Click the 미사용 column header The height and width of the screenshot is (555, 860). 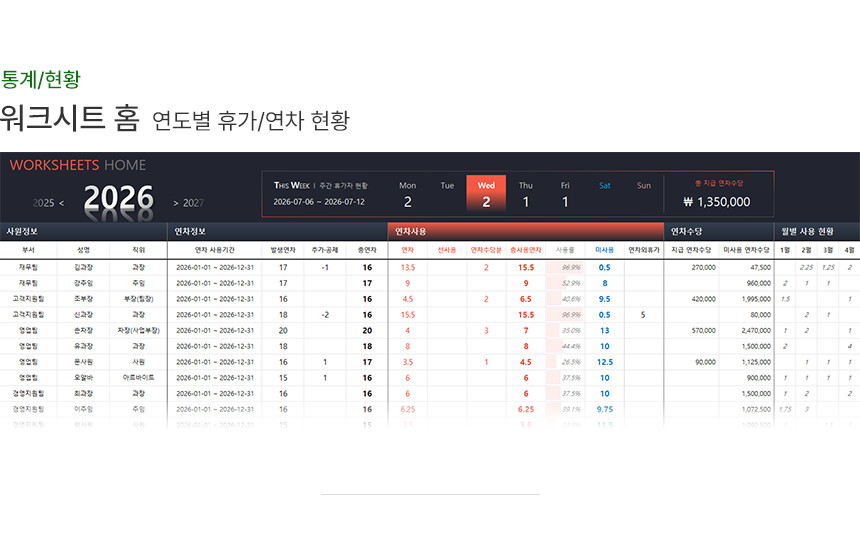tap(604, 249)
